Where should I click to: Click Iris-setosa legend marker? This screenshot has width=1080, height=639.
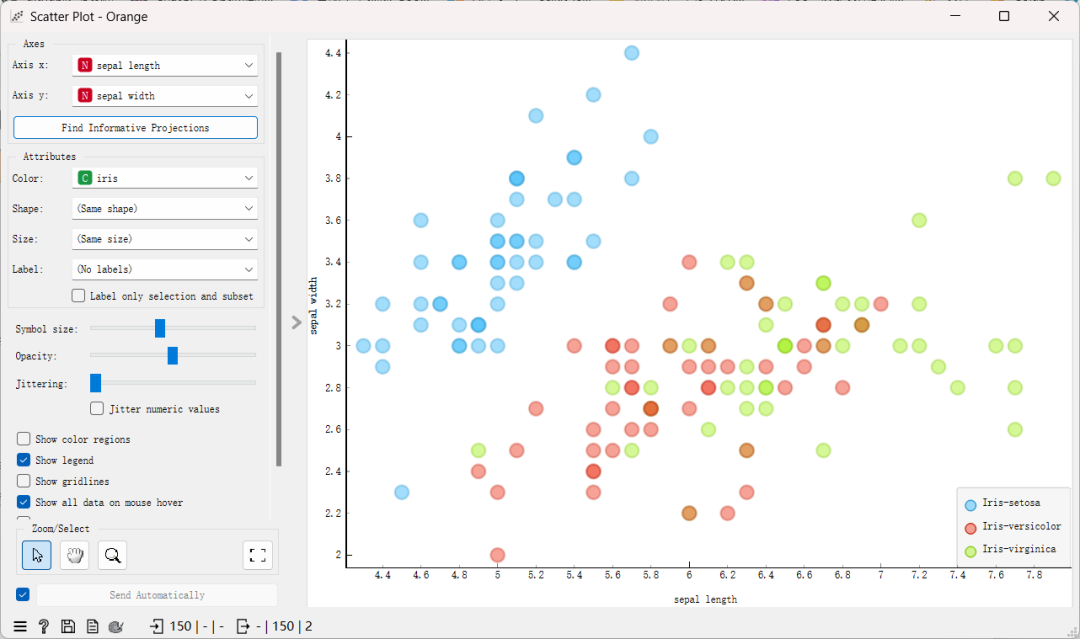tap(970, 505)
